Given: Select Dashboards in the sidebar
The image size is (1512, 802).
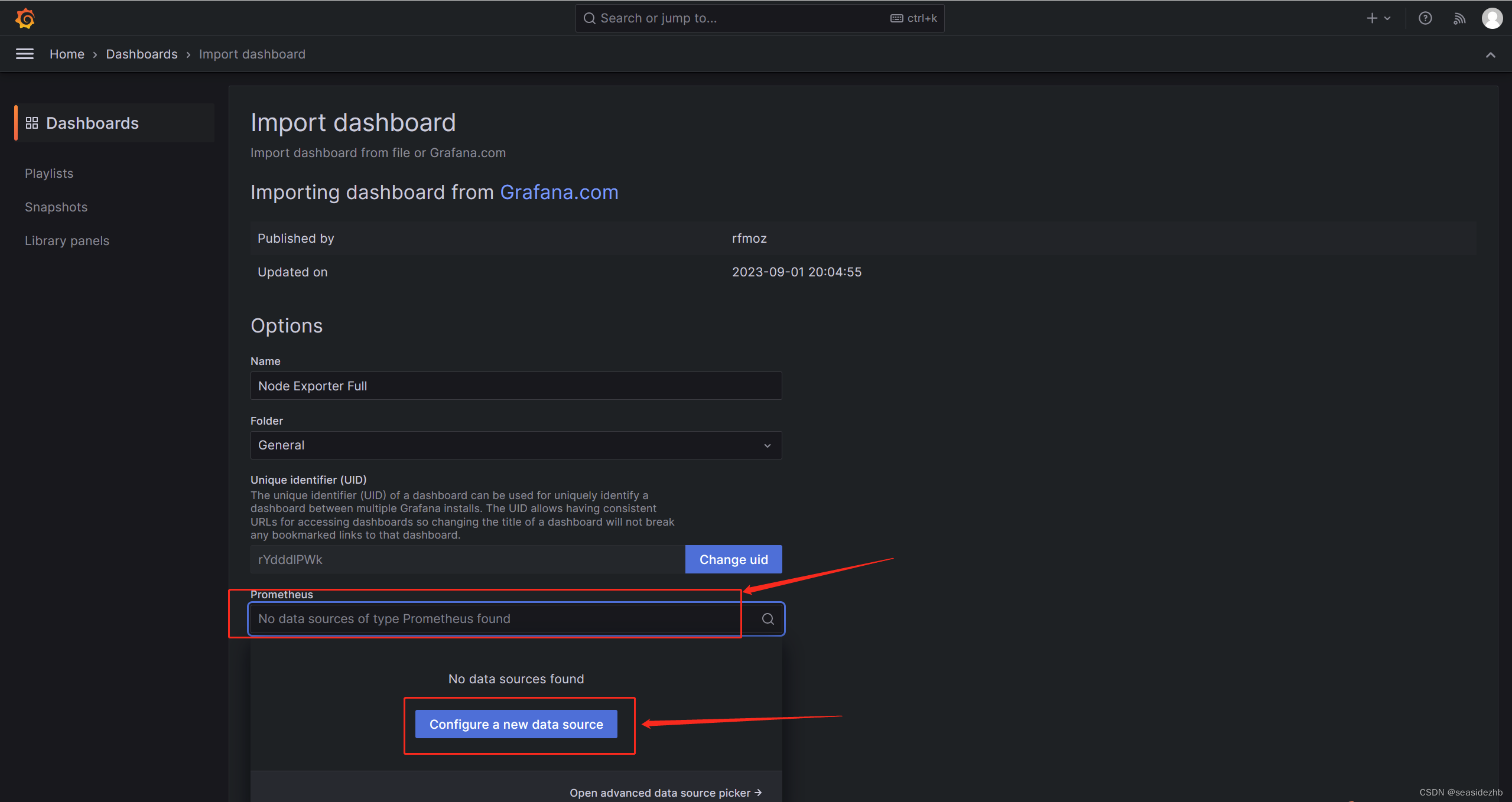Looking at the screenshot, I should point(115,123).
